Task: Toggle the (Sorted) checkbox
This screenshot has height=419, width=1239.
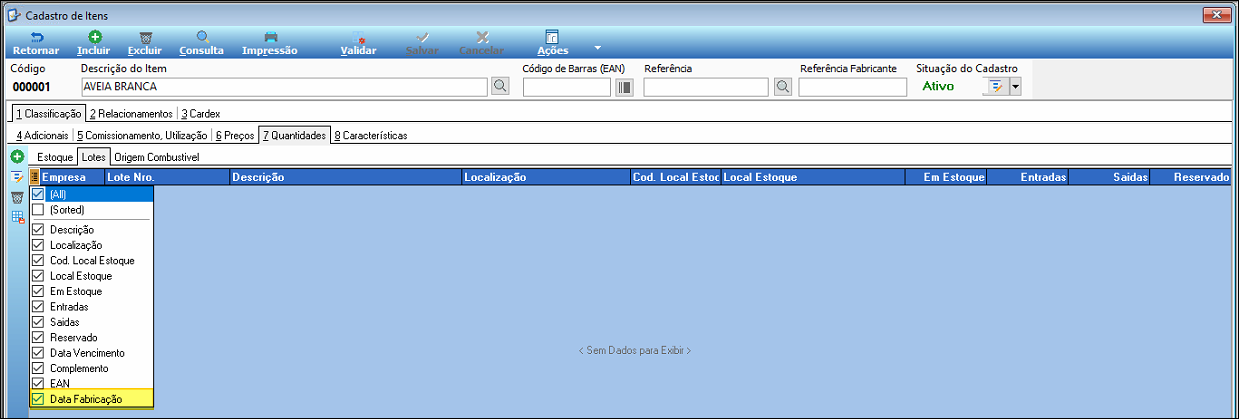Action: 38,210
